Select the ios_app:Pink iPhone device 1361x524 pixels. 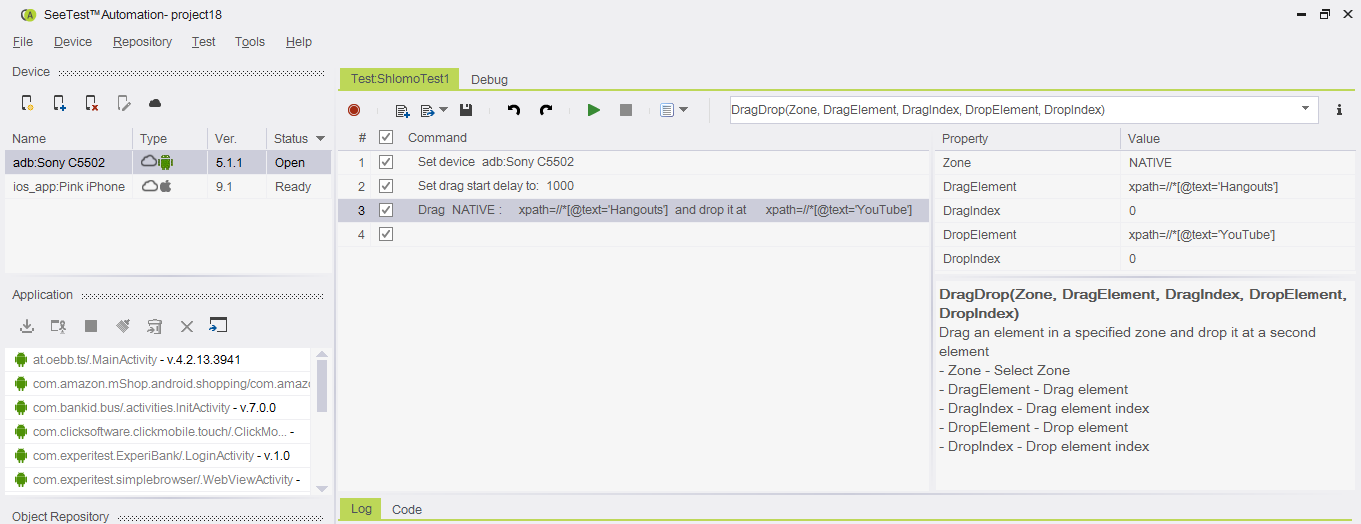point(69,187)
